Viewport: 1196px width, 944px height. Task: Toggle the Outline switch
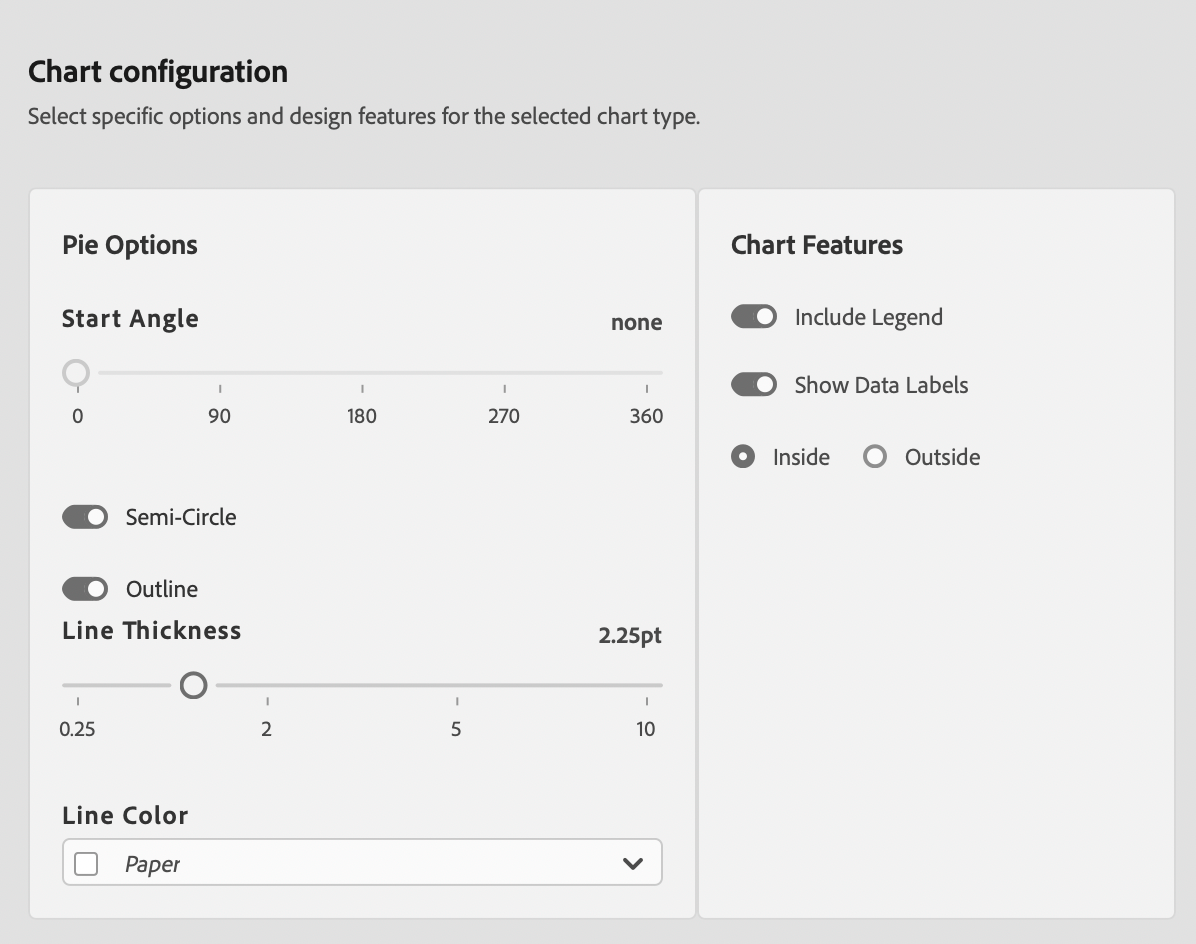click(x=85, y=589)
